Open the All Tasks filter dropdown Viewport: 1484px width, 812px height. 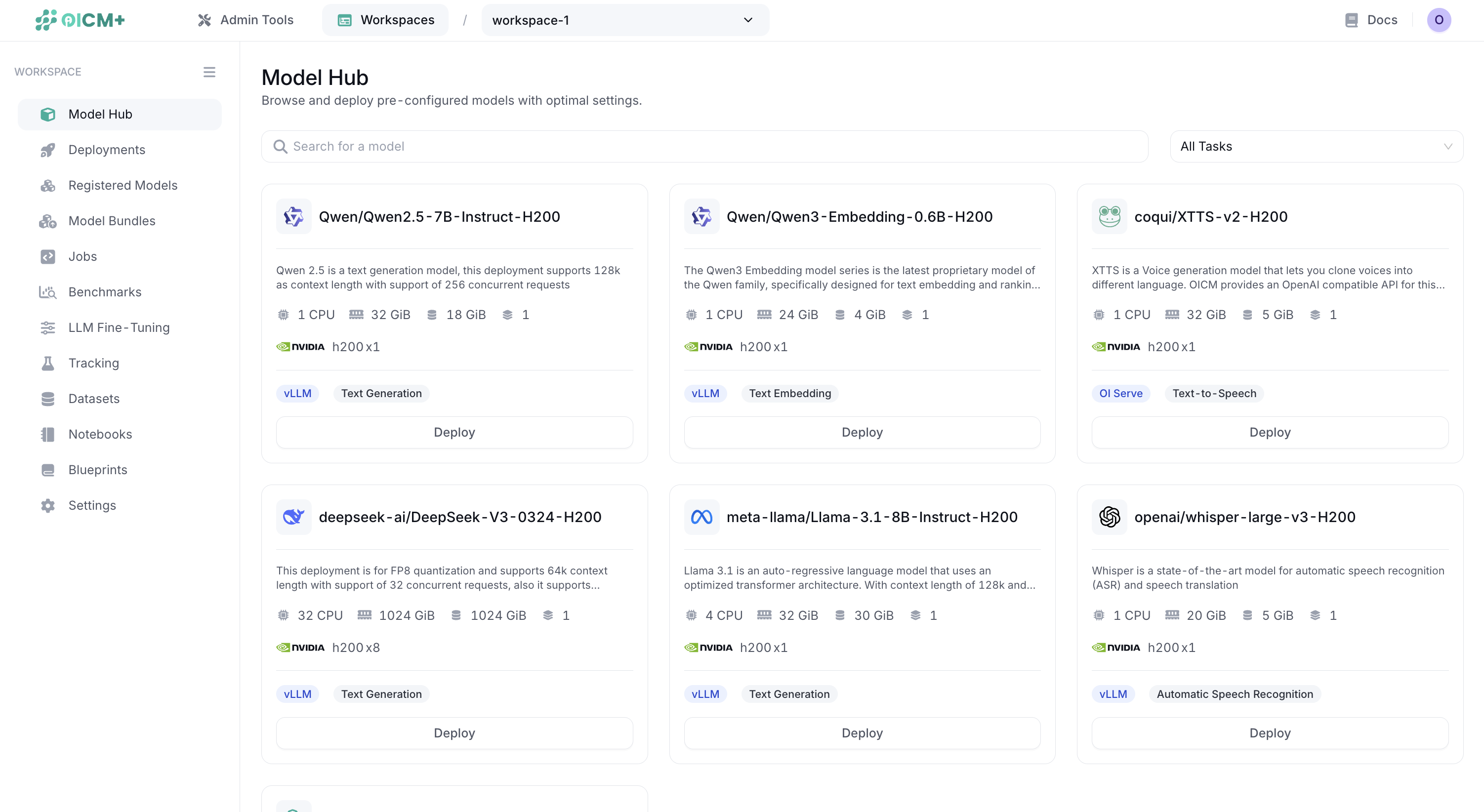tap(1316, 146)
